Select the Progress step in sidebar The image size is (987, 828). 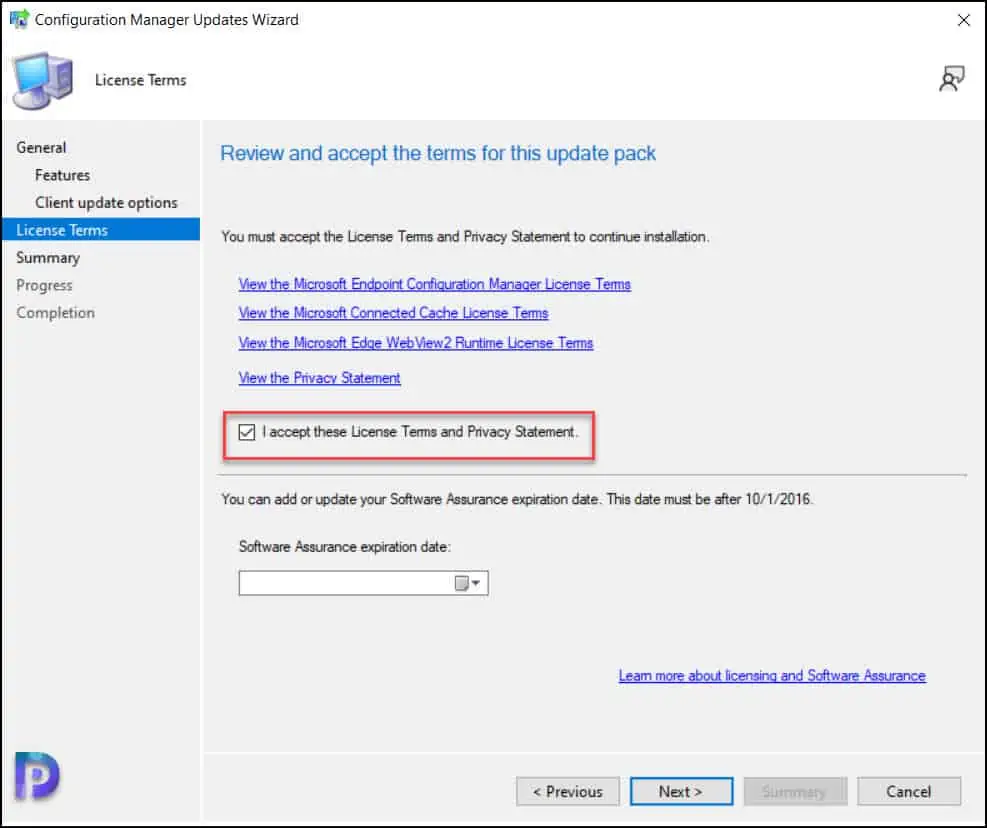[x=45, y=285]
